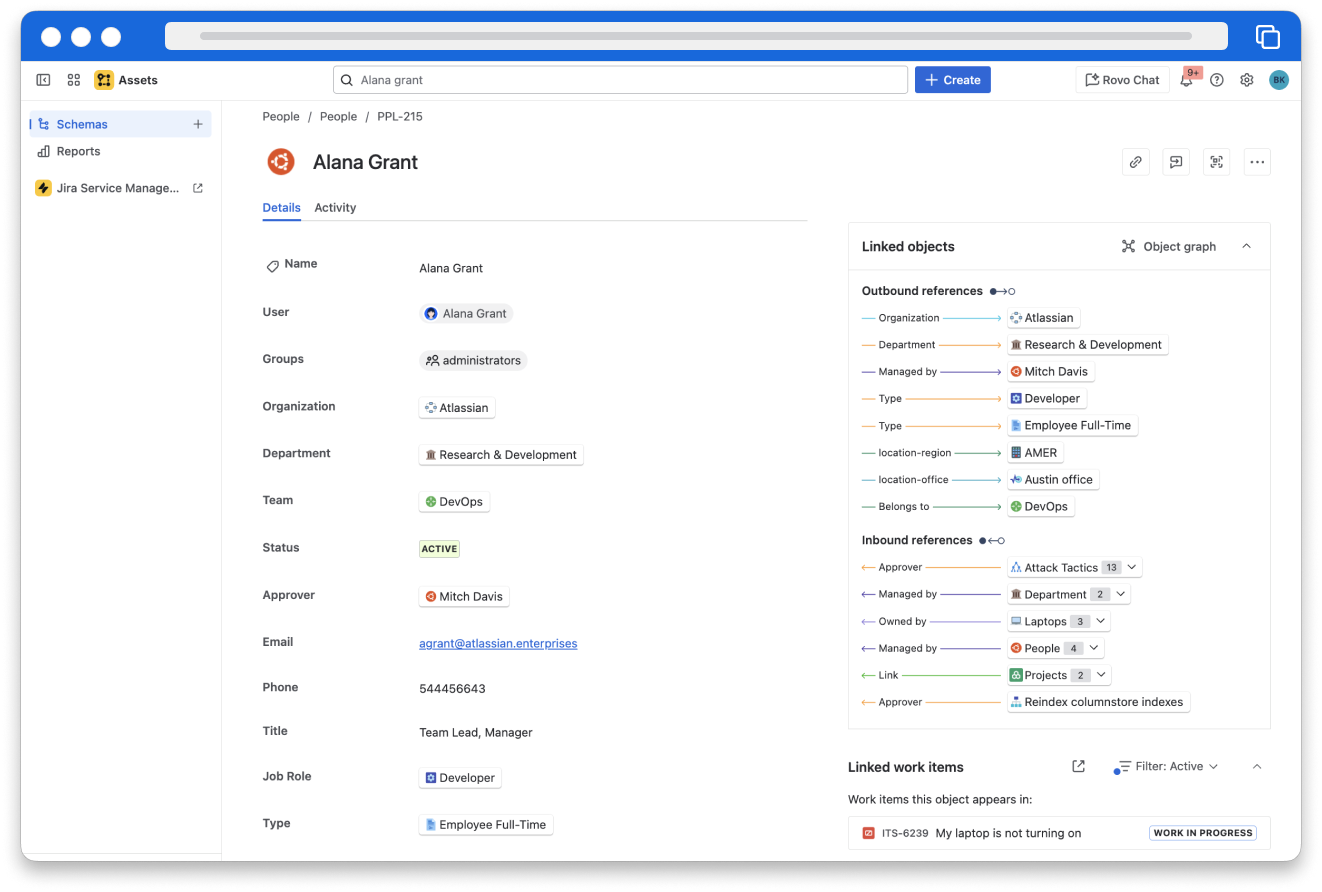Add a new schema with plus icon

pyautogui.click(x=198, y=124)
